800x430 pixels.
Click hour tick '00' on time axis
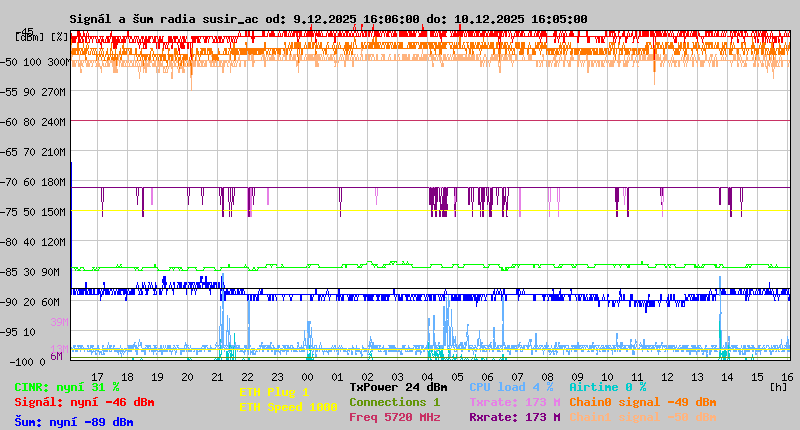pos(307,377)
